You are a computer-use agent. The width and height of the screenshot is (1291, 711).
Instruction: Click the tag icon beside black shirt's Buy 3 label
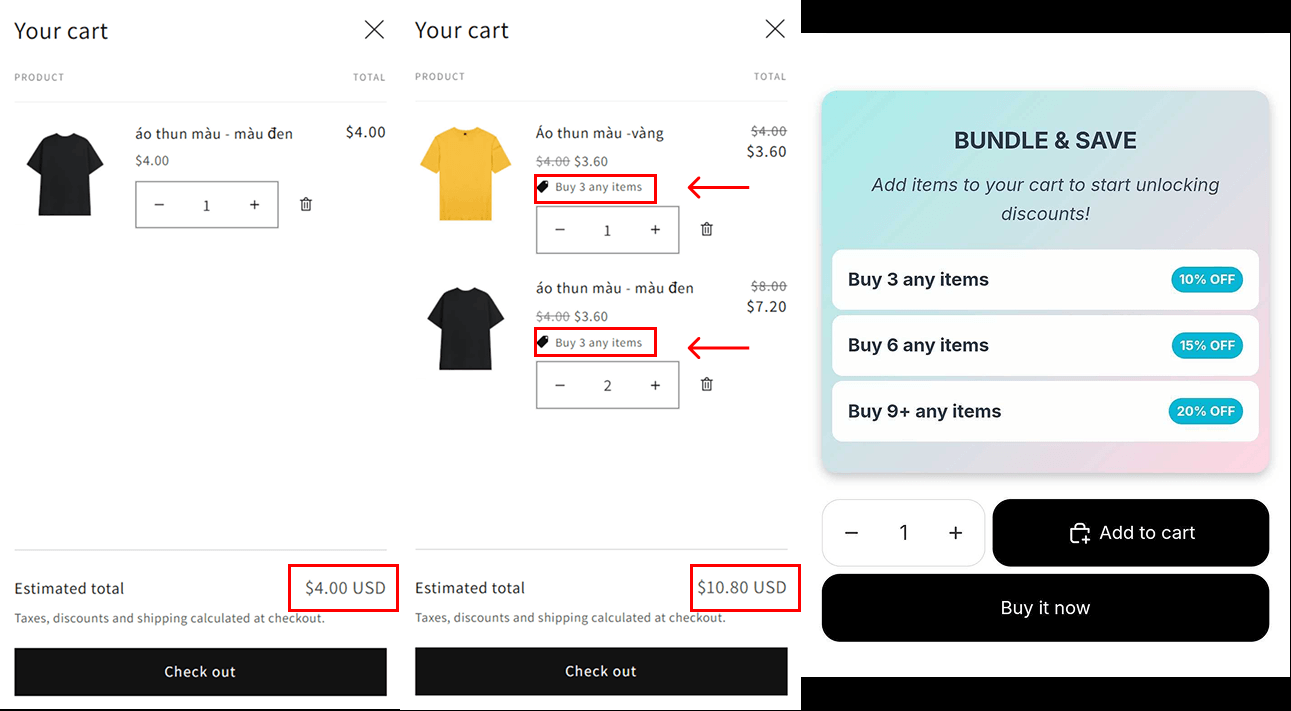(x=543, y=342)
